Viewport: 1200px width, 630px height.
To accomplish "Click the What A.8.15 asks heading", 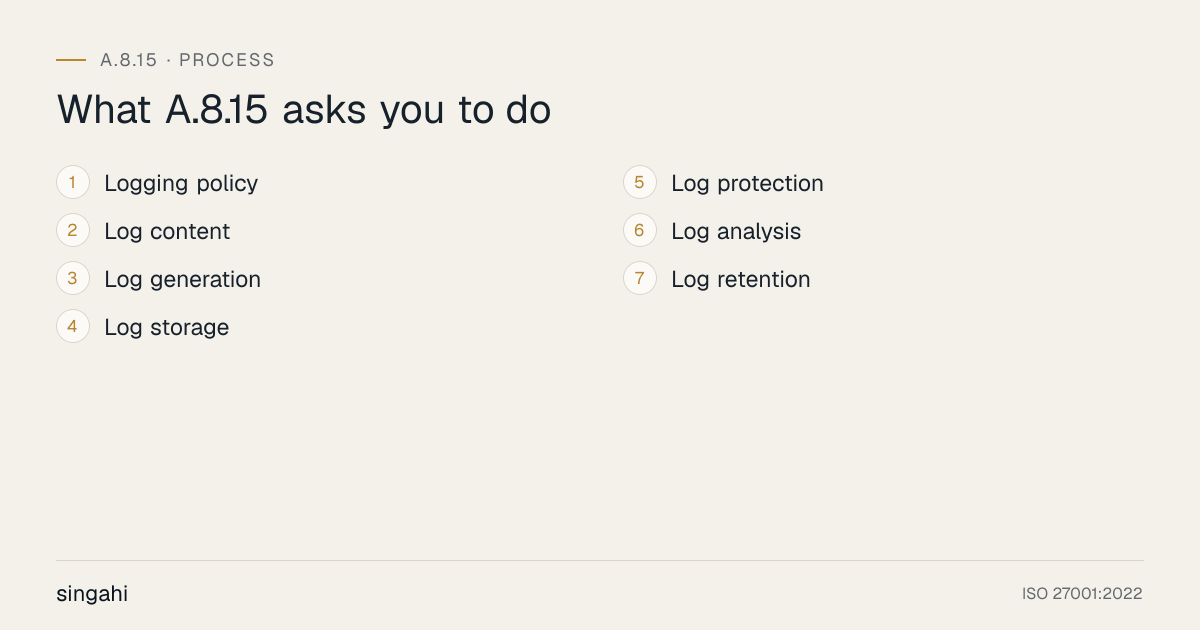I will [x=304, y=110].
